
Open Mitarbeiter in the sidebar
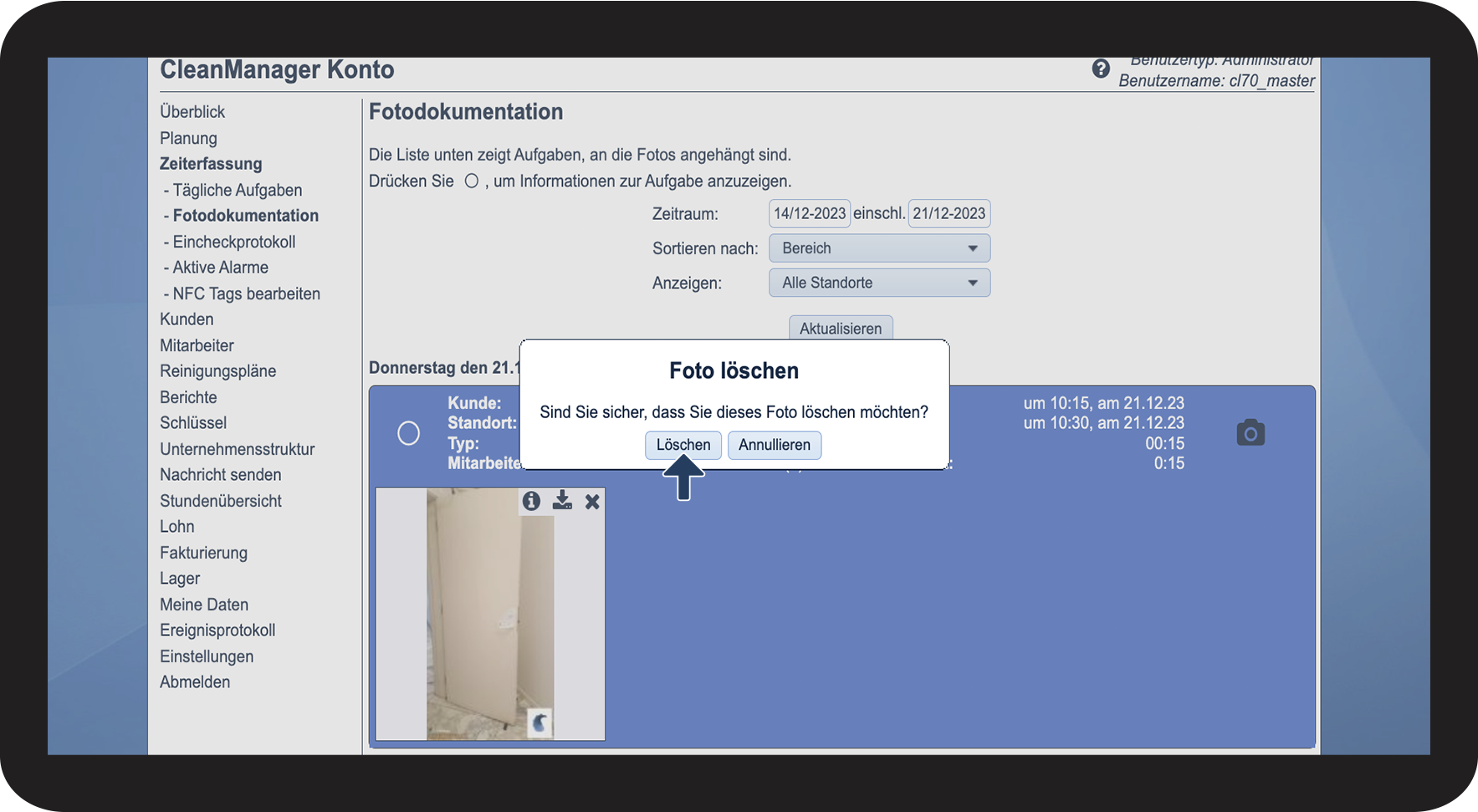coord(197,345)
